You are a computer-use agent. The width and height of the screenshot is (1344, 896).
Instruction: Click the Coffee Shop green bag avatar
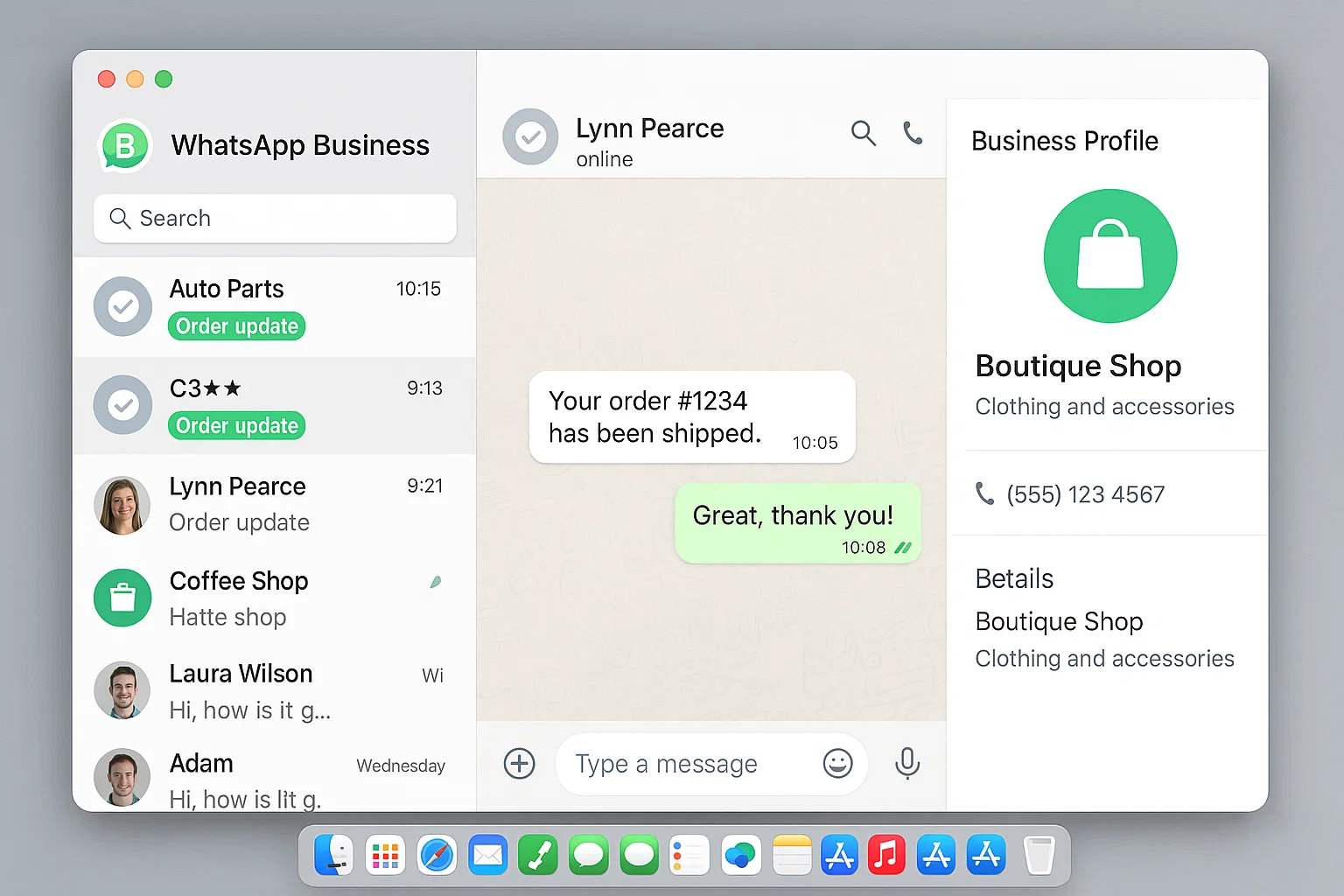[x=122, y=598]
